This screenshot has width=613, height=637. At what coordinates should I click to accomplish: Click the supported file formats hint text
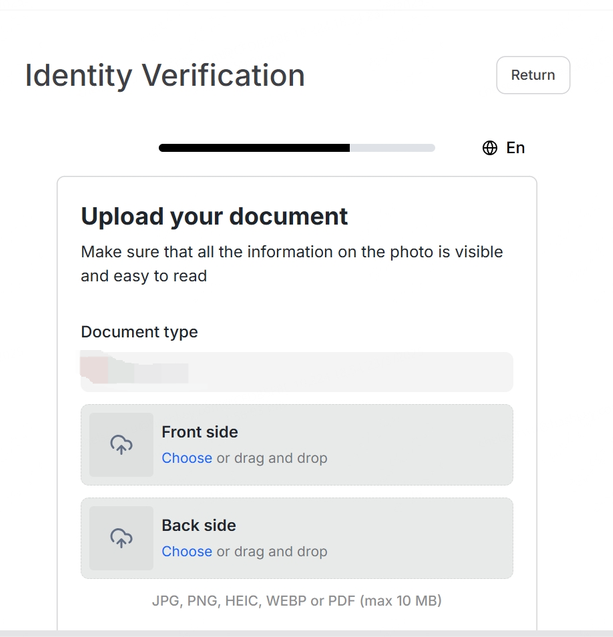[296, 601]
